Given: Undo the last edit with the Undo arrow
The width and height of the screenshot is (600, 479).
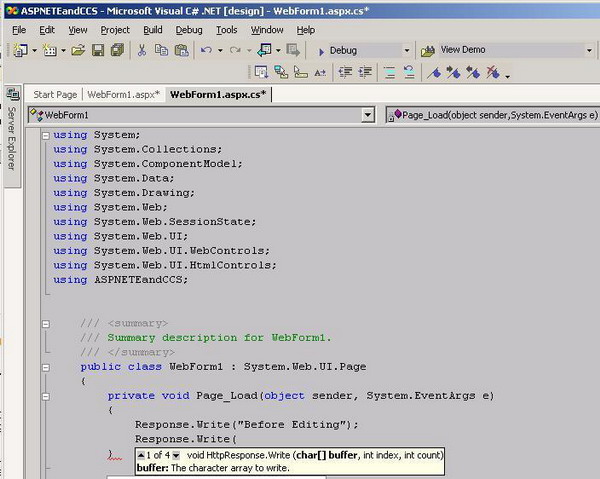Looking at the screenshot, I should tap(206, 50).
